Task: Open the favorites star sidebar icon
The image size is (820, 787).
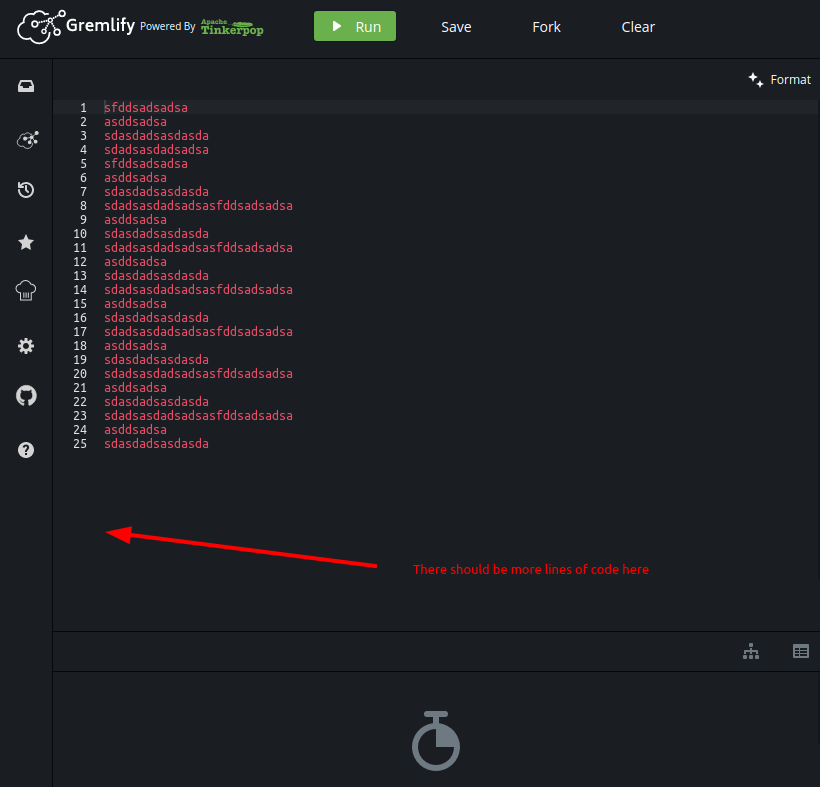Action: 26,242
